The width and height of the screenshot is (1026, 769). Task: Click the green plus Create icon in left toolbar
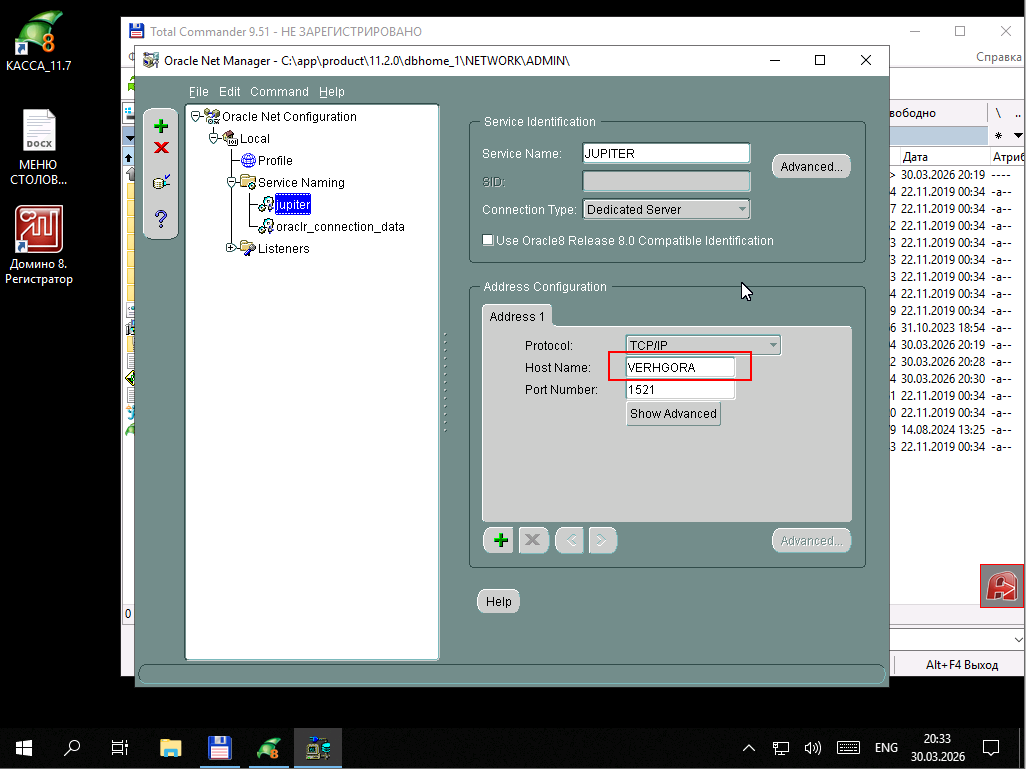point(161,126)
